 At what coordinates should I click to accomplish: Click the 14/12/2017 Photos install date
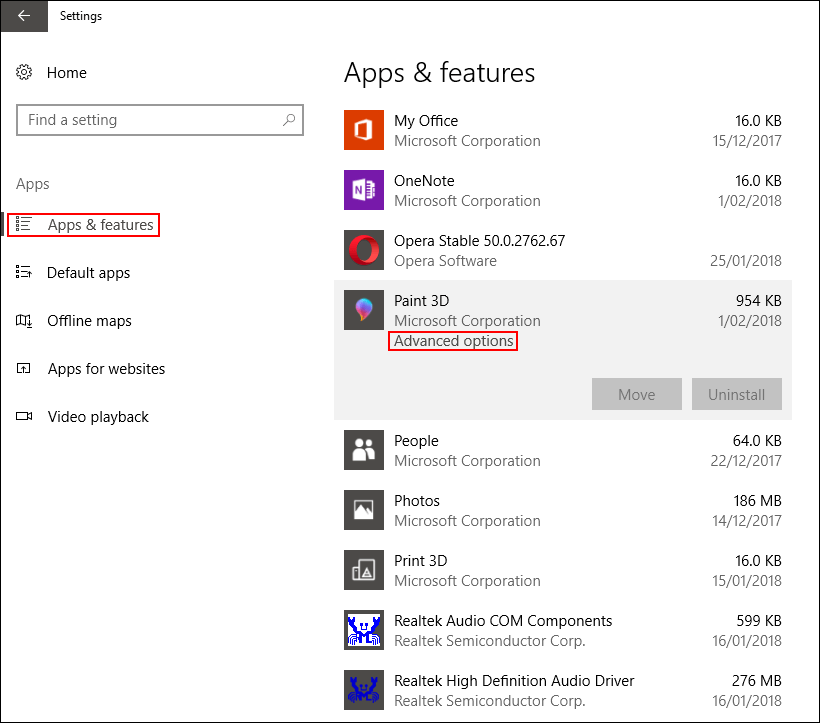(747, 521)
